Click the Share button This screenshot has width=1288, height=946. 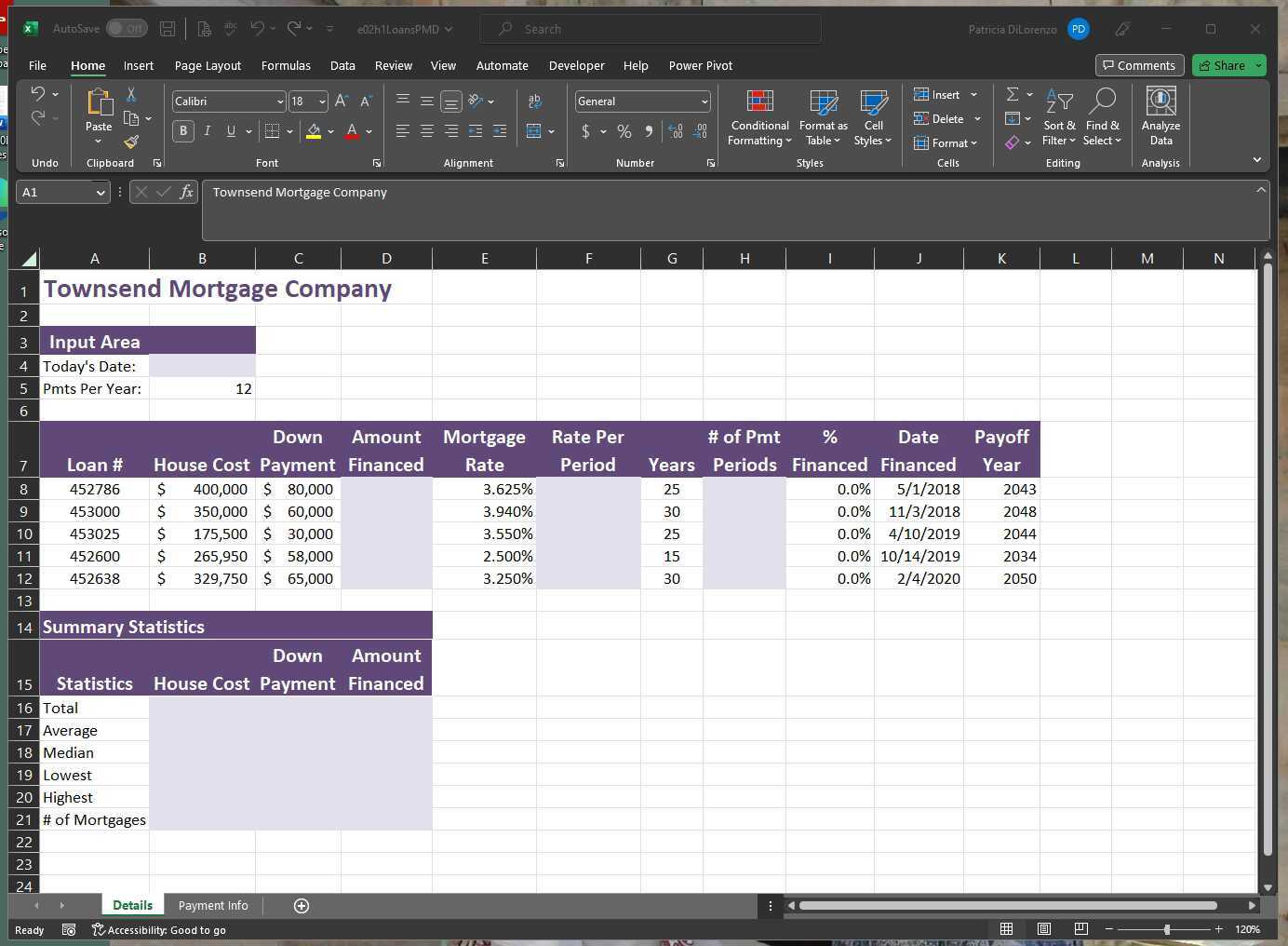click(x=1222, y=65)
